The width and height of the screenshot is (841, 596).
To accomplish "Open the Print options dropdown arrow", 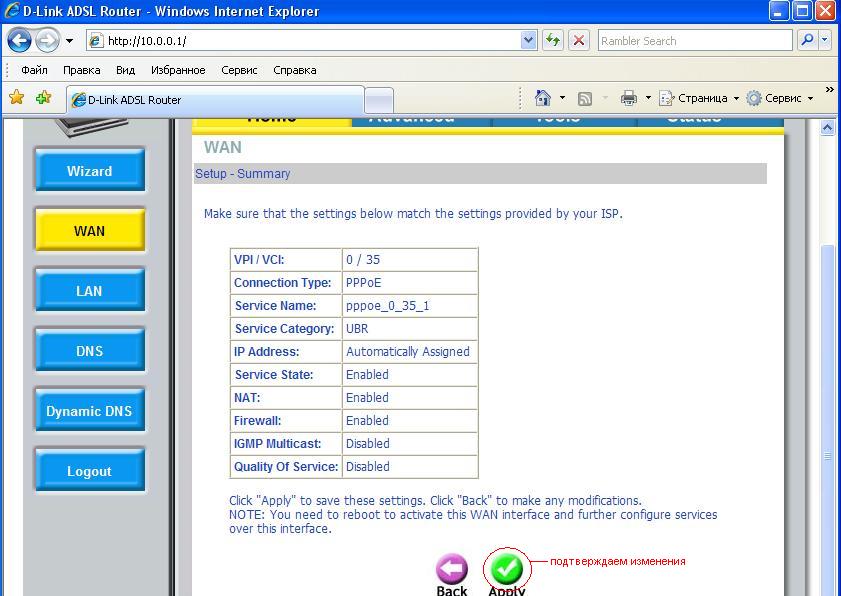I will coord(648,98).
